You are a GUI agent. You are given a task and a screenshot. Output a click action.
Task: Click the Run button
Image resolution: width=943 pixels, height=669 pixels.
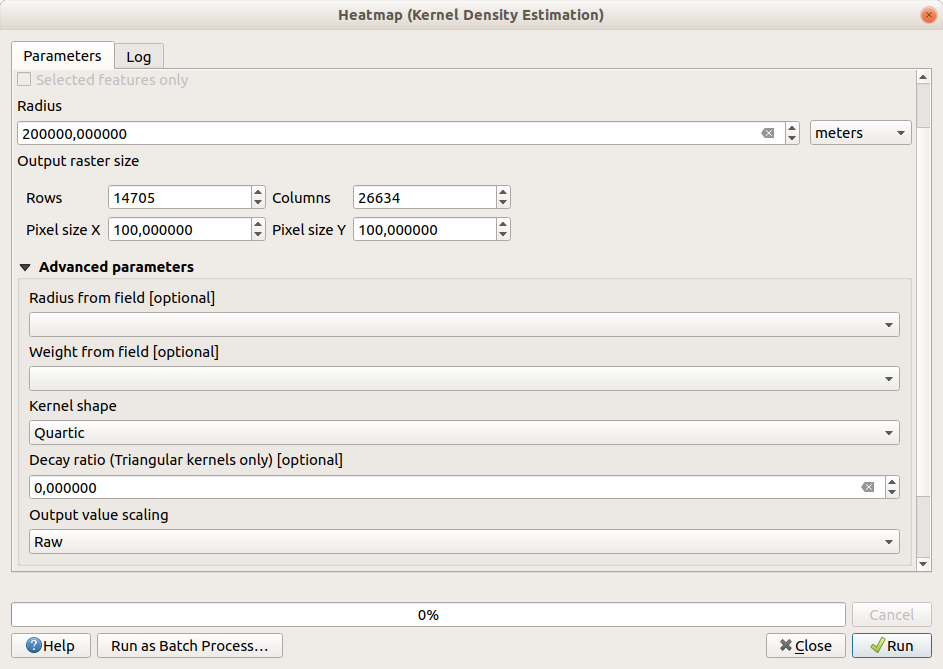(890, 646)
